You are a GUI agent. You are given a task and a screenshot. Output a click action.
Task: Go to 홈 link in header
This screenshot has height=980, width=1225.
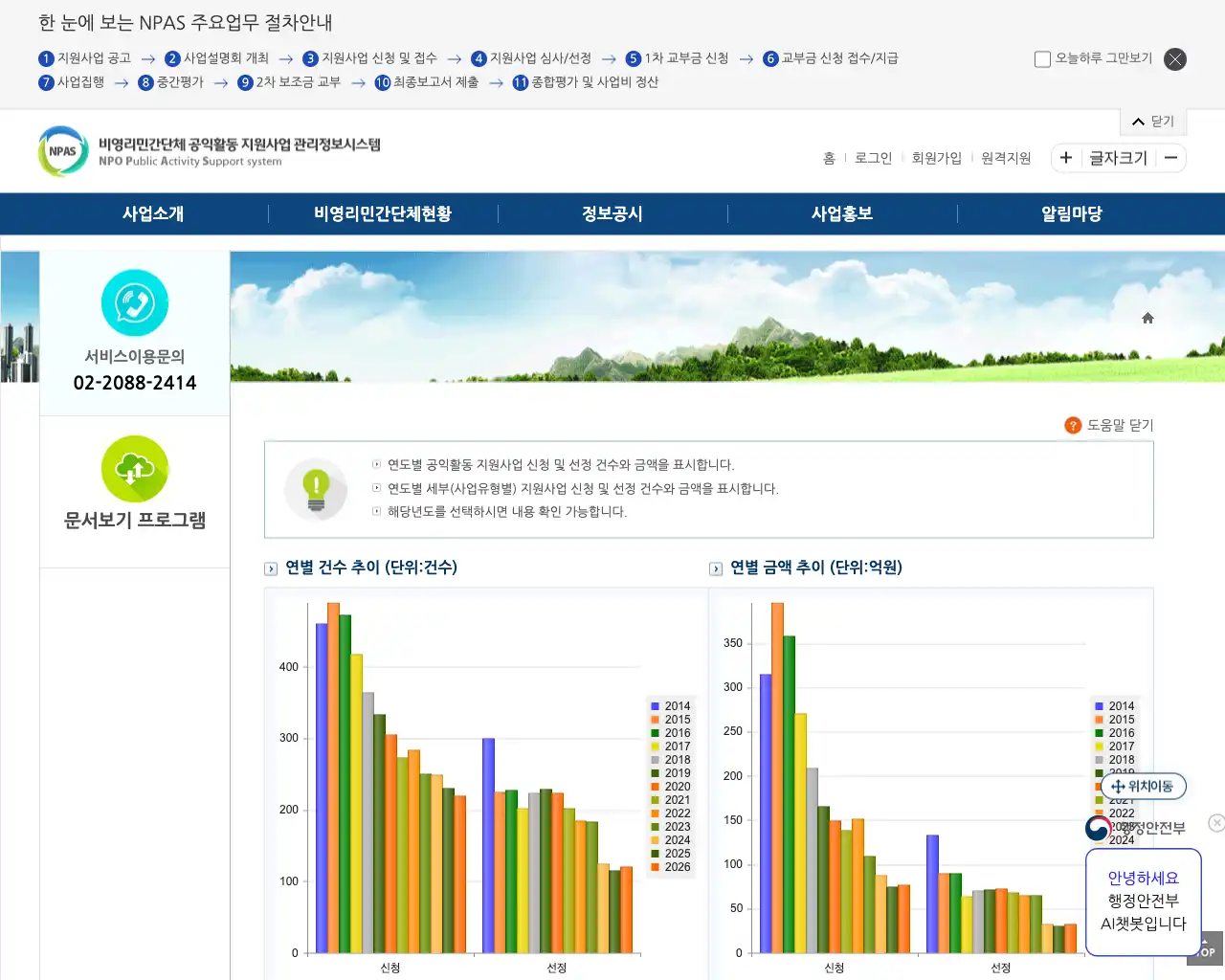coord(829,158)
